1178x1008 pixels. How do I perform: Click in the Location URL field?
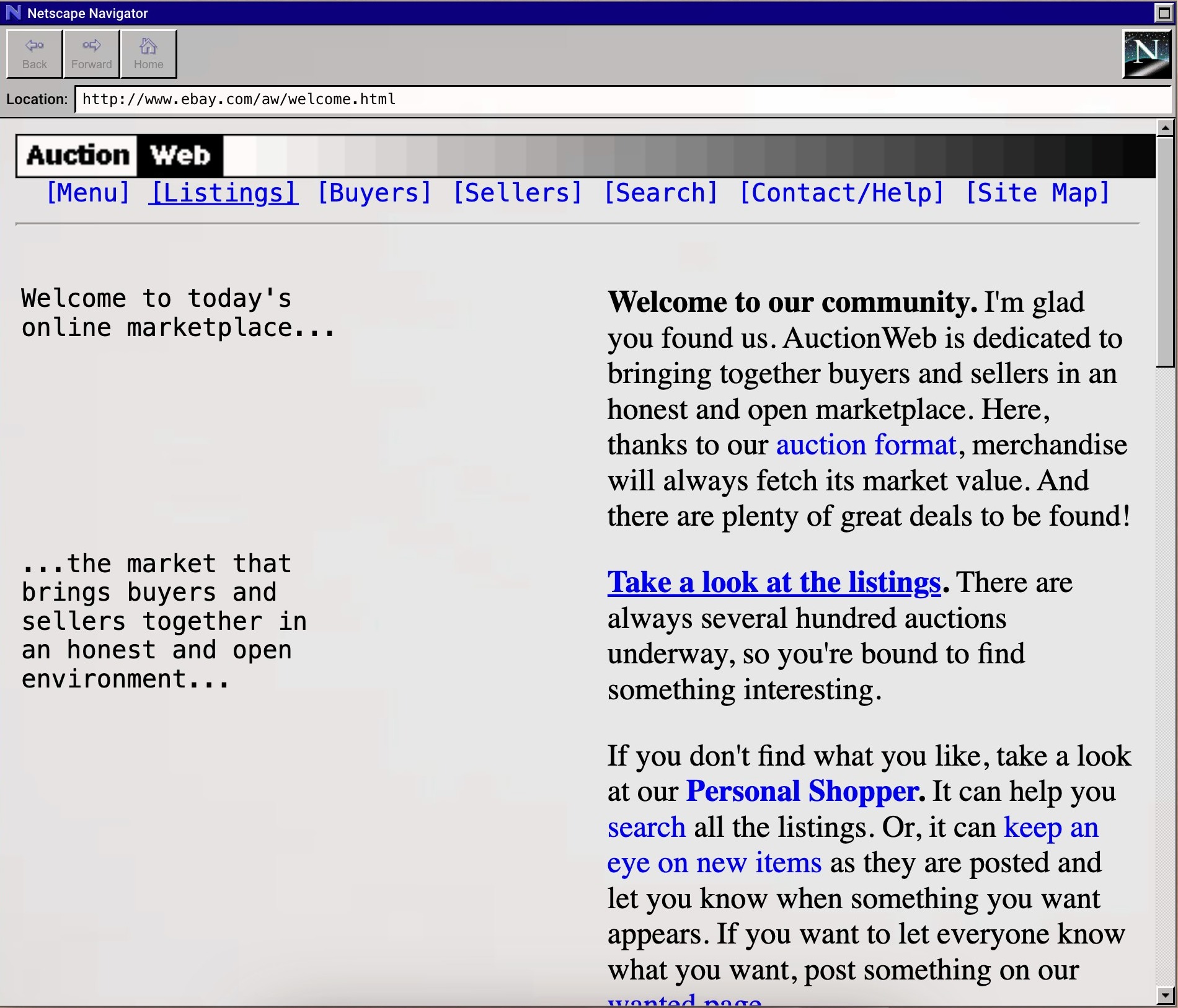point(620,99)
